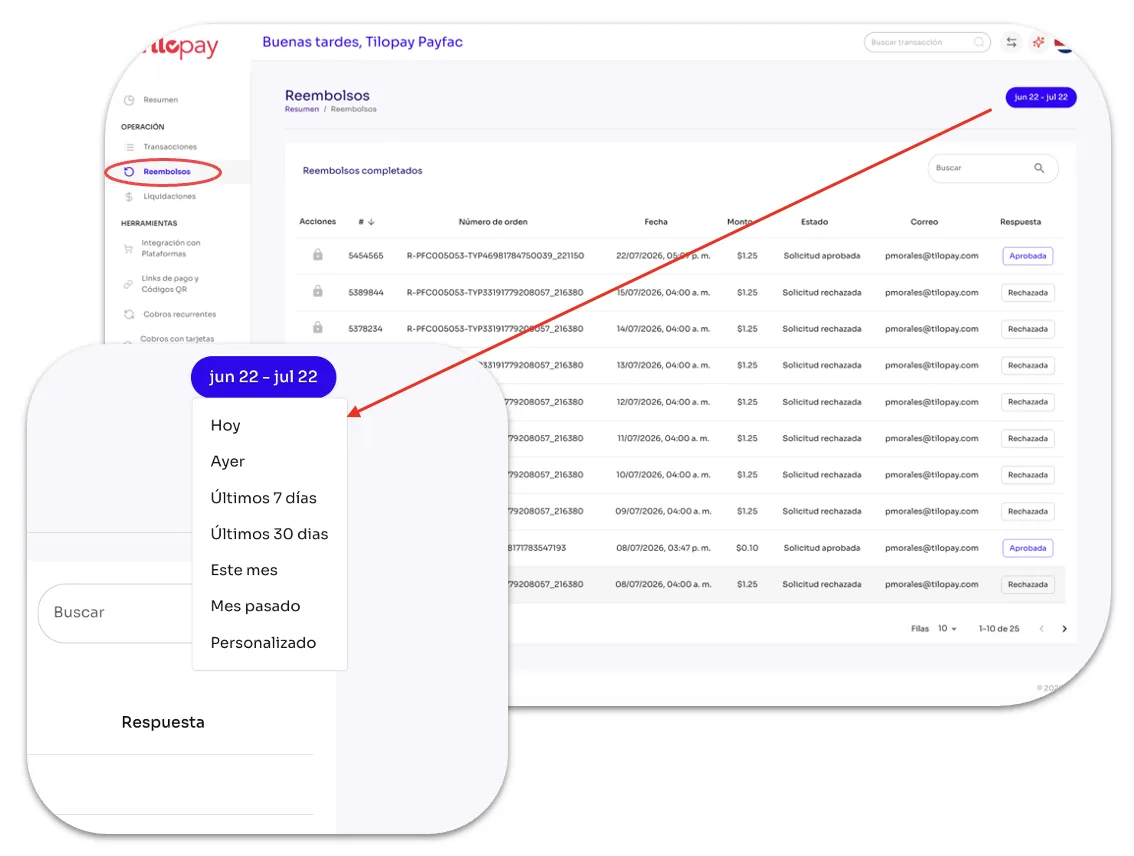Image resolution: width=1134 pixels, height=856 pixels.
Task: Choose Personalizado date option
Action: [x=263, y=643]
